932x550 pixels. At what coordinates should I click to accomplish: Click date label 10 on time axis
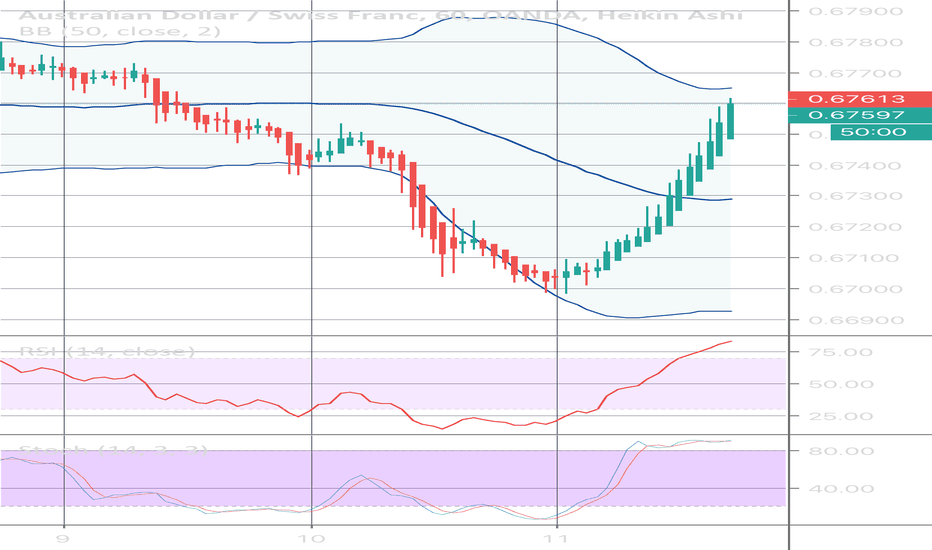click(312, 539)
